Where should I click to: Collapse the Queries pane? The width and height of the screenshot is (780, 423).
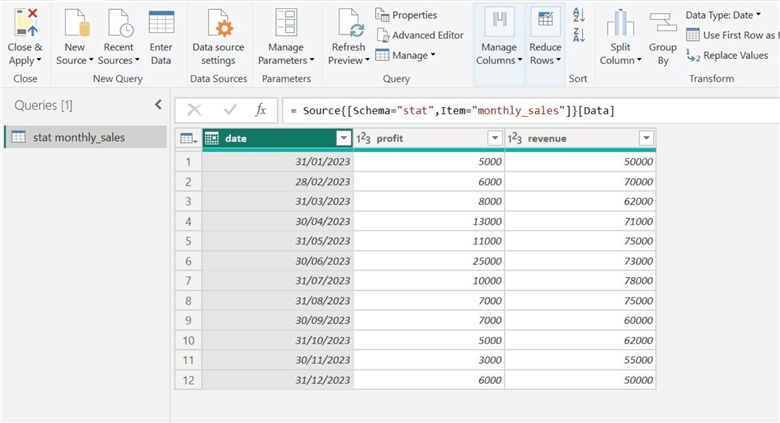158,105
